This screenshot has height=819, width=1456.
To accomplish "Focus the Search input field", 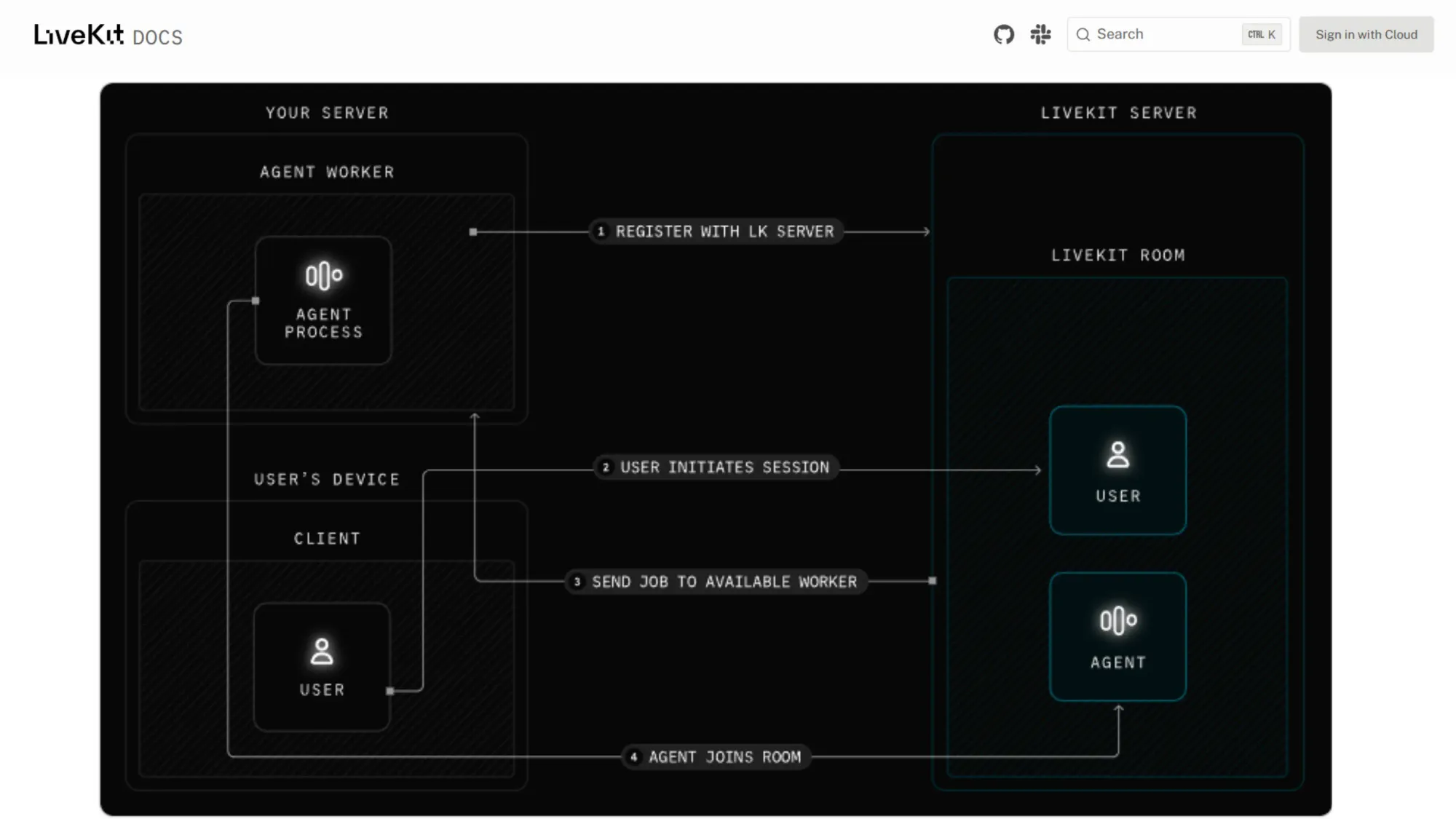I will click(1165, 34).
